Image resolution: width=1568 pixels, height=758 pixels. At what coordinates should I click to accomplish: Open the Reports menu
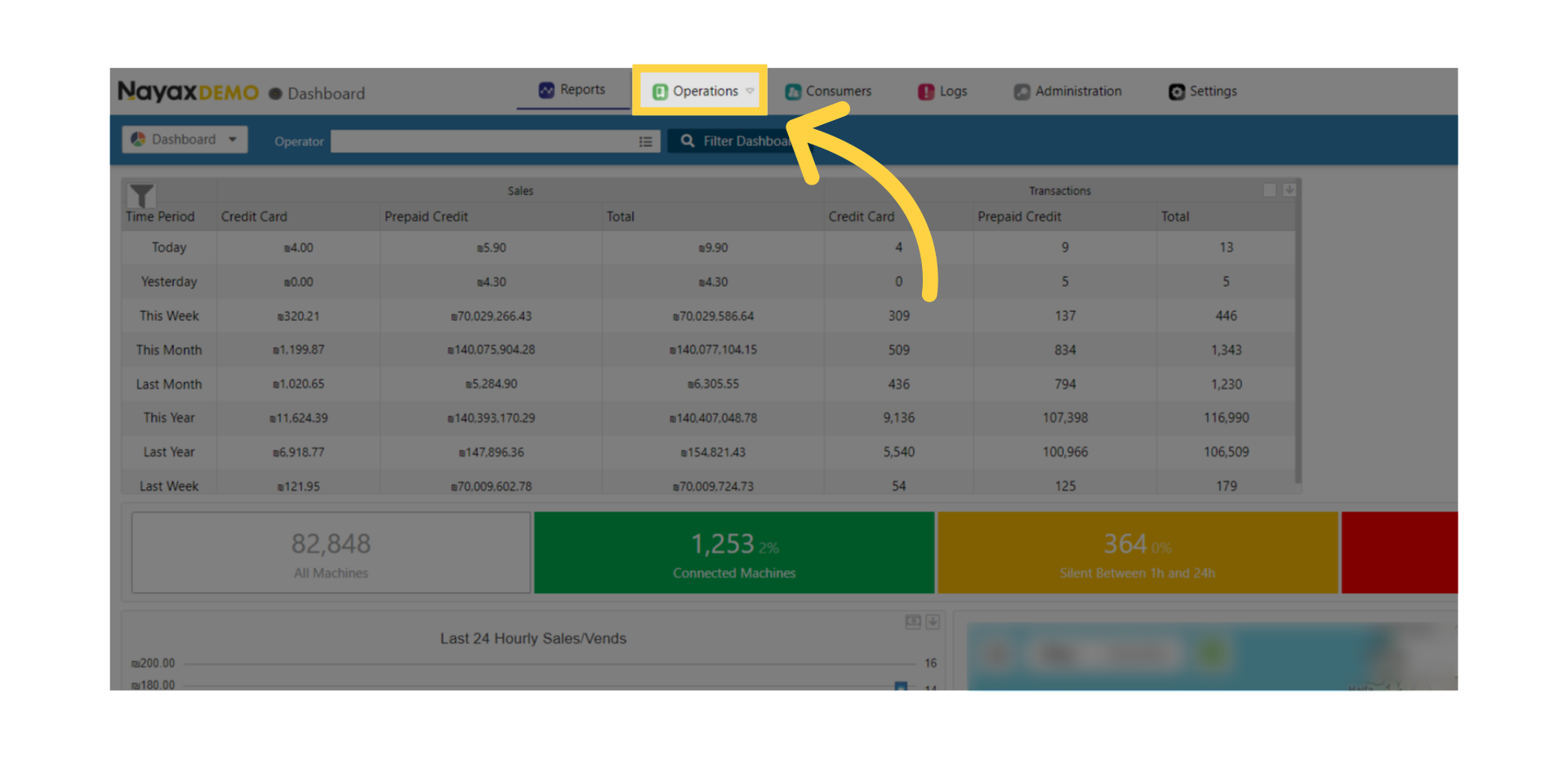[x=572, y=90]
